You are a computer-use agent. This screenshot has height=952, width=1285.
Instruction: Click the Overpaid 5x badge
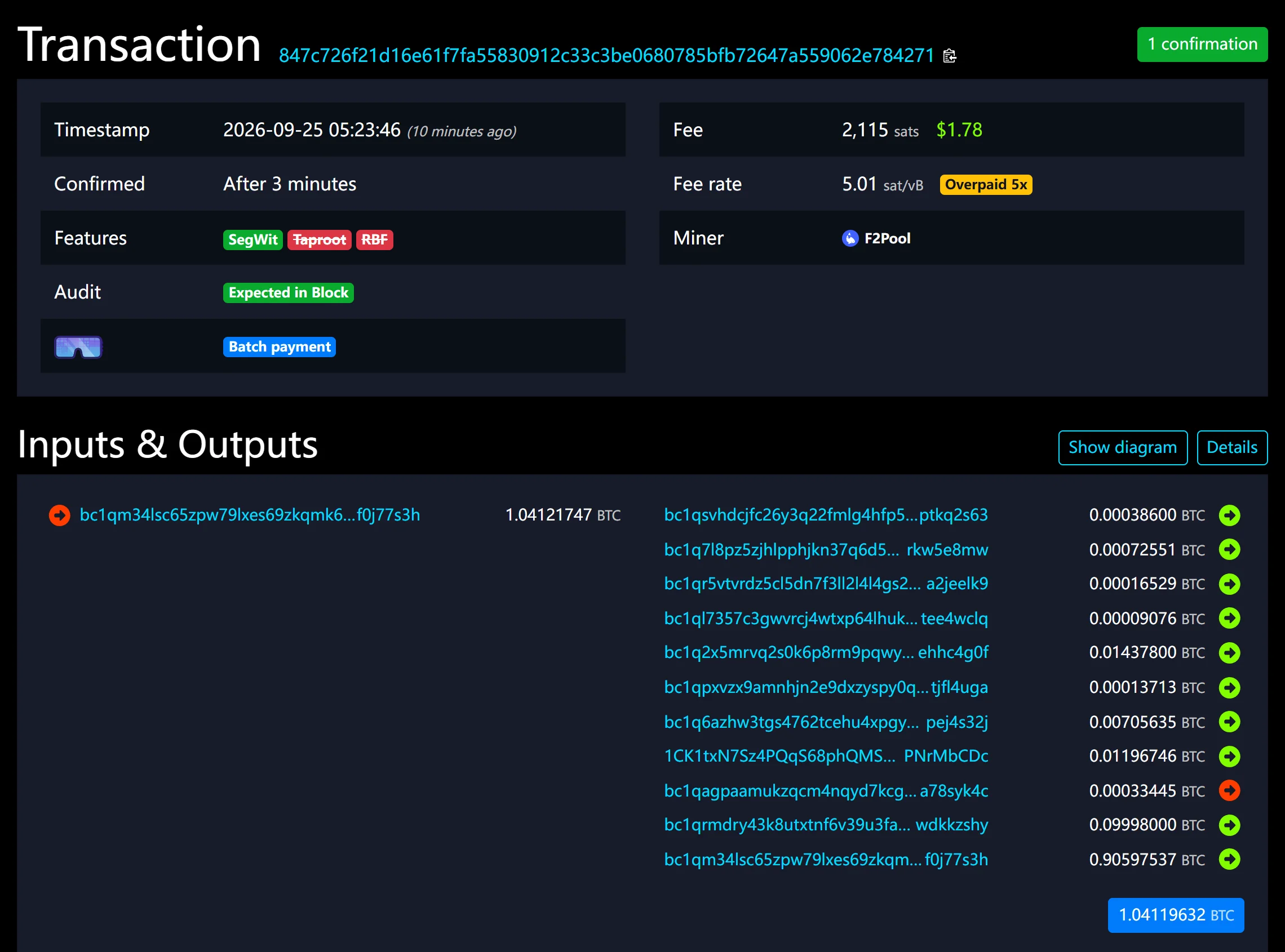coord(986,184)
